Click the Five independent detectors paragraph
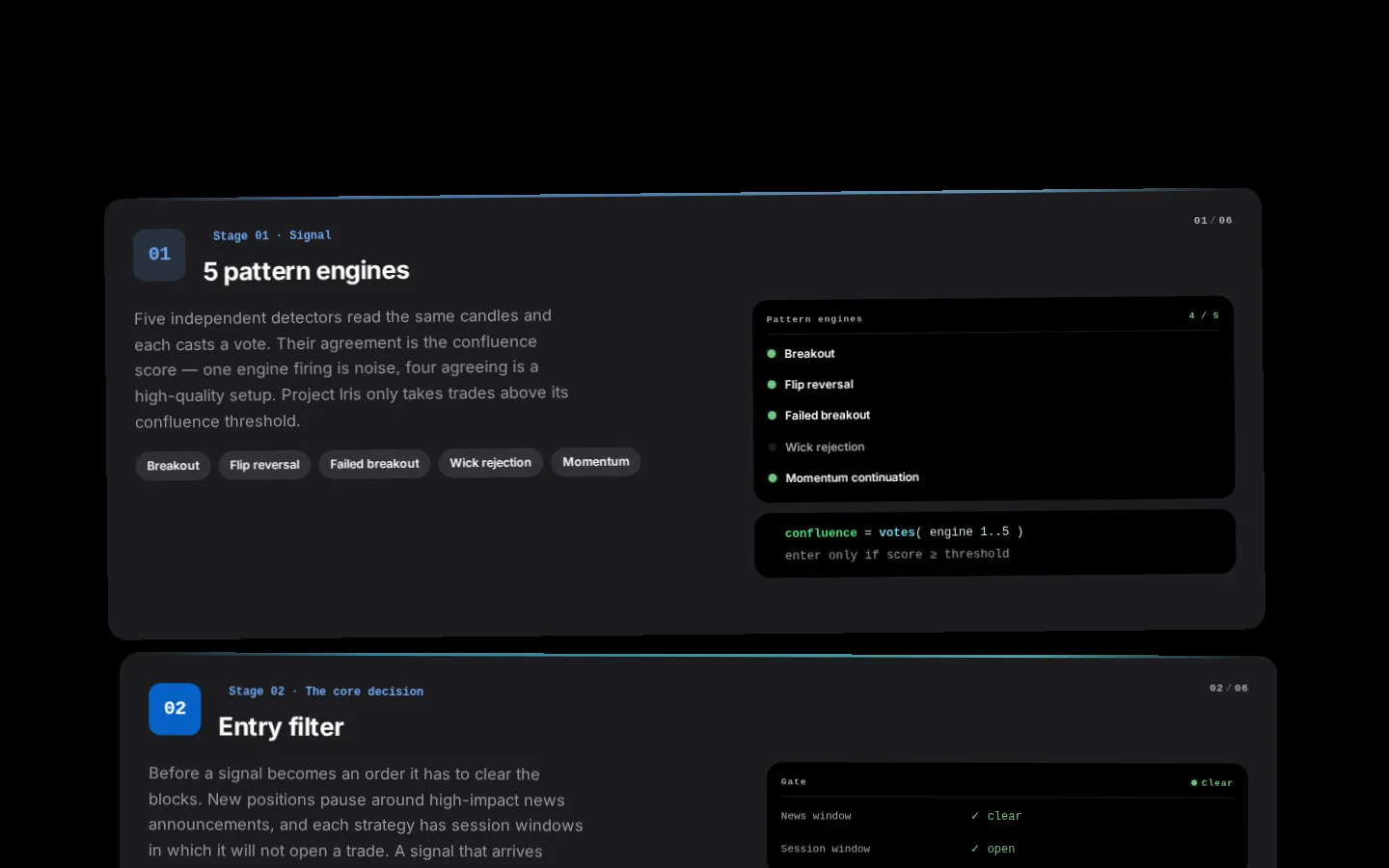 351,369
